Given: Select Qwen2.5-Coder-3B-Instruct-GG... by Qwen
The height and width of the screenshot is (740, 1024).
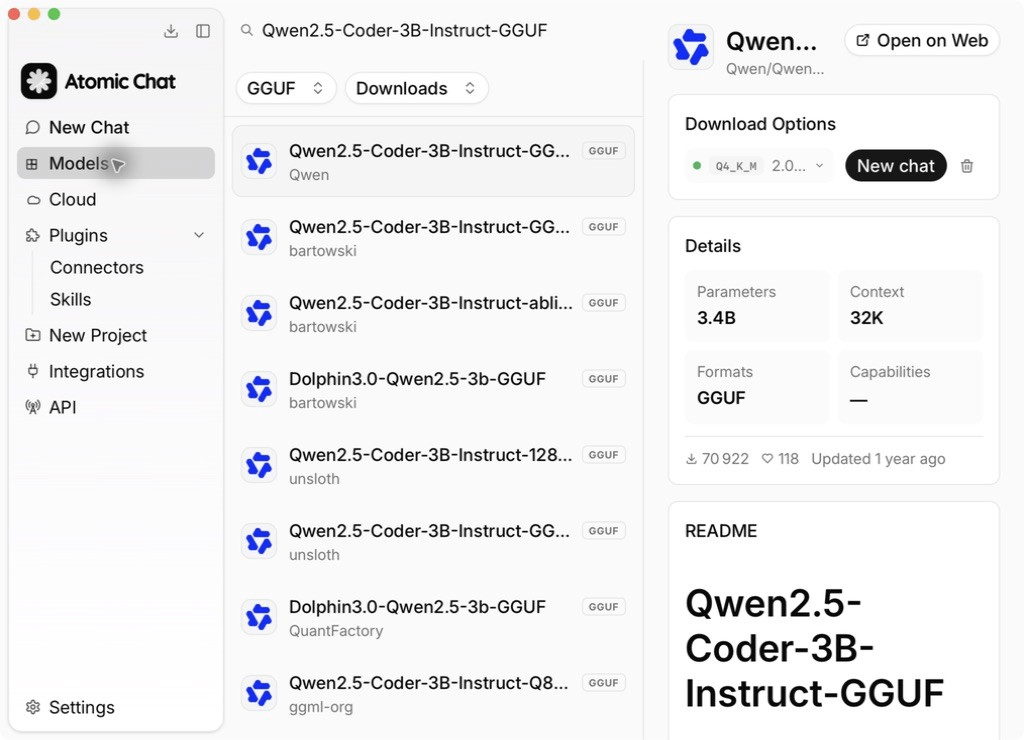Looking at the screenshot, I should click(434, 161).
